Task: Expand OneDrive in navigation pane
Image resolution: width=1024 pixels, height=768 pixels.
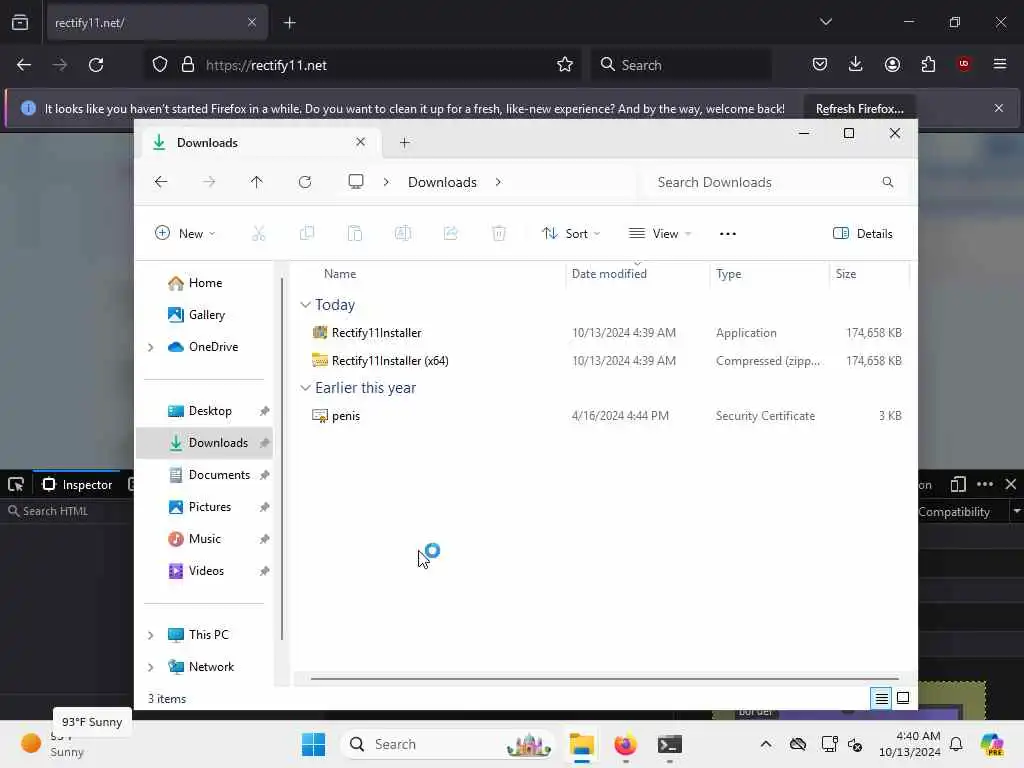Action: pos(151,347)
